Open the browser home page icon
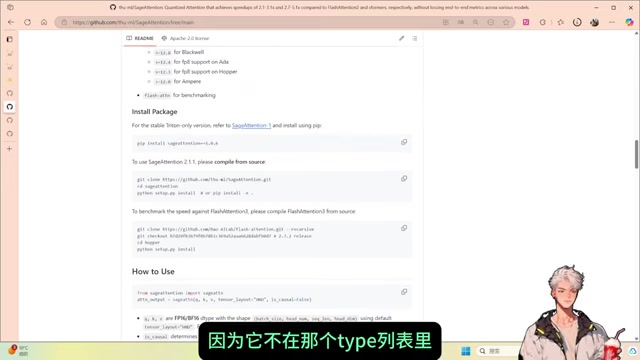Viewport: 640px width, 360px height. (44, 22)
